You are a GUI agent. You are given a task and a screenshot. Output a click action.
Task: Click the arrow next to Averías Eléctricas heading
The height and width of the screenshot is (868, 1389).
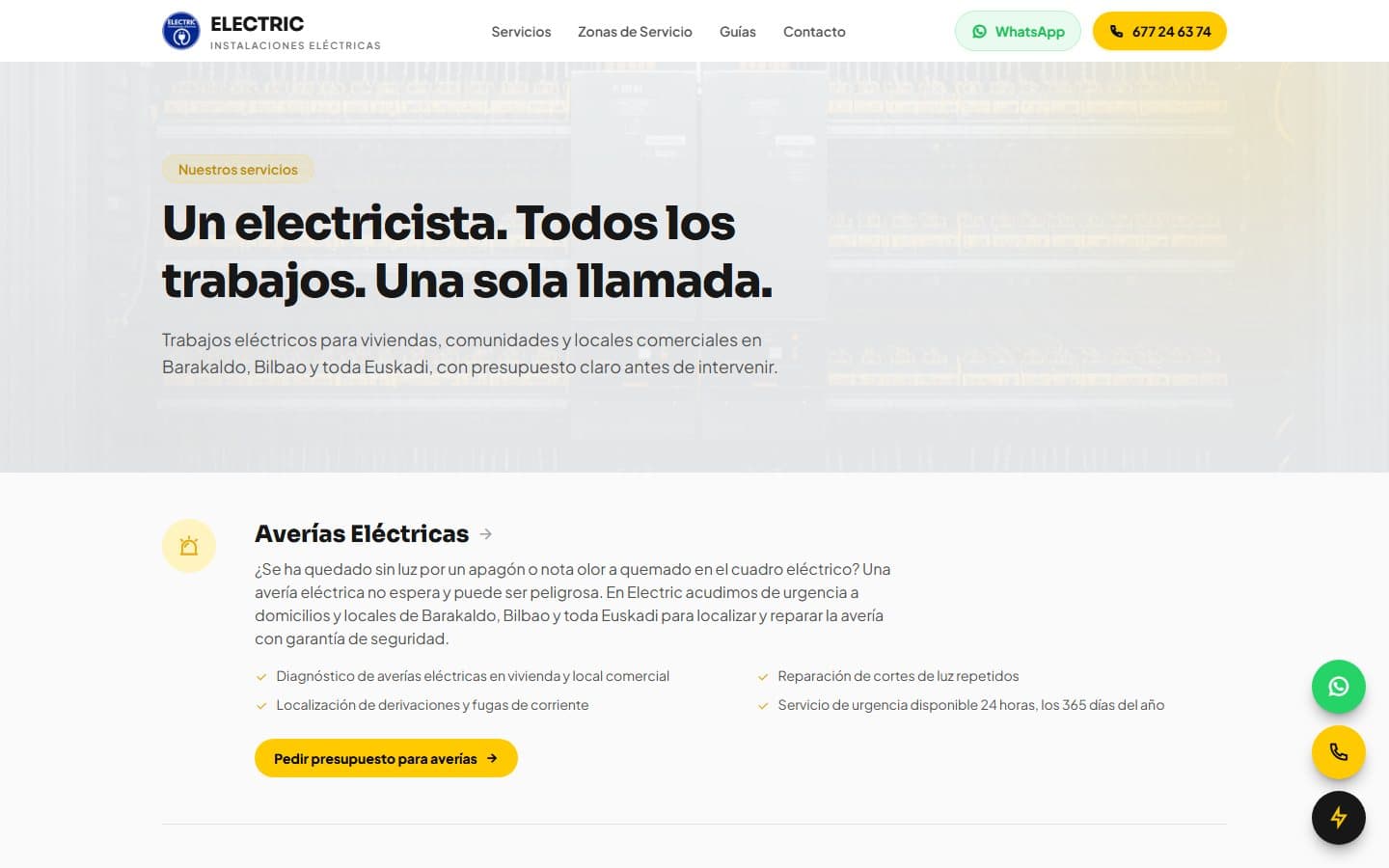(486, 533)
